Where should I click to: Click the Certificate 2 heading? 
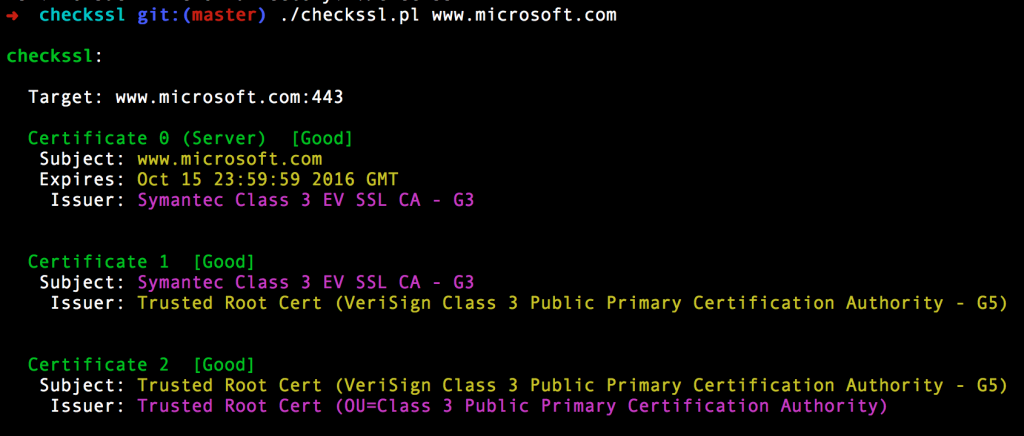98,364
